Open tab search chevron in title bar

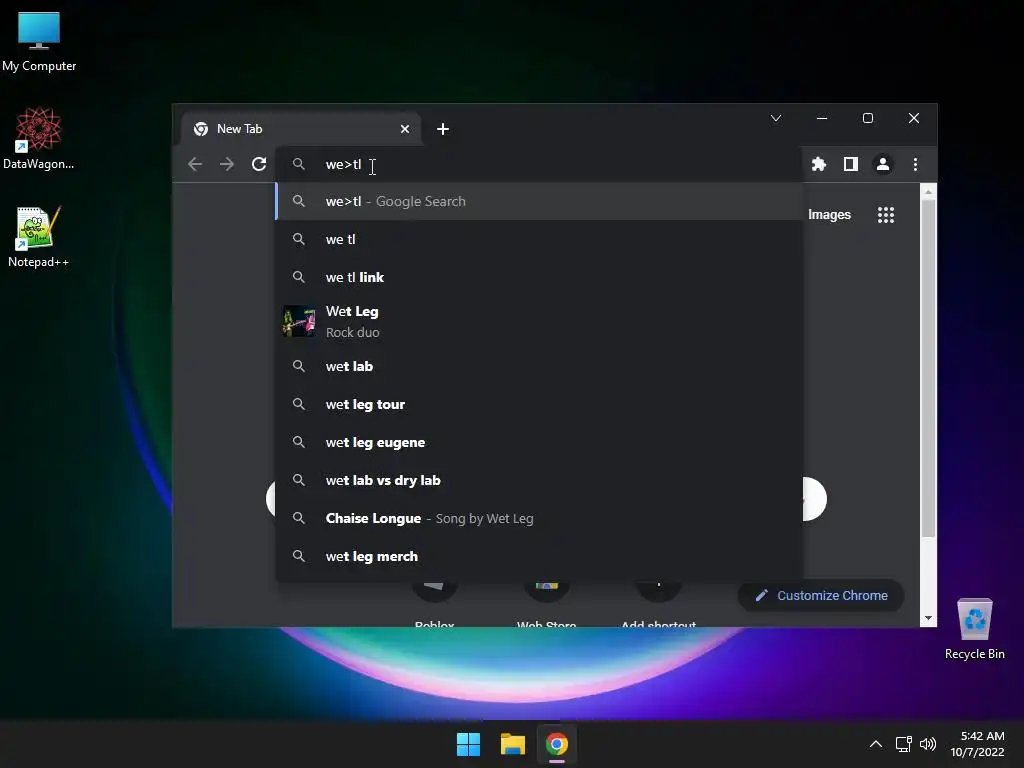(776, 118)
